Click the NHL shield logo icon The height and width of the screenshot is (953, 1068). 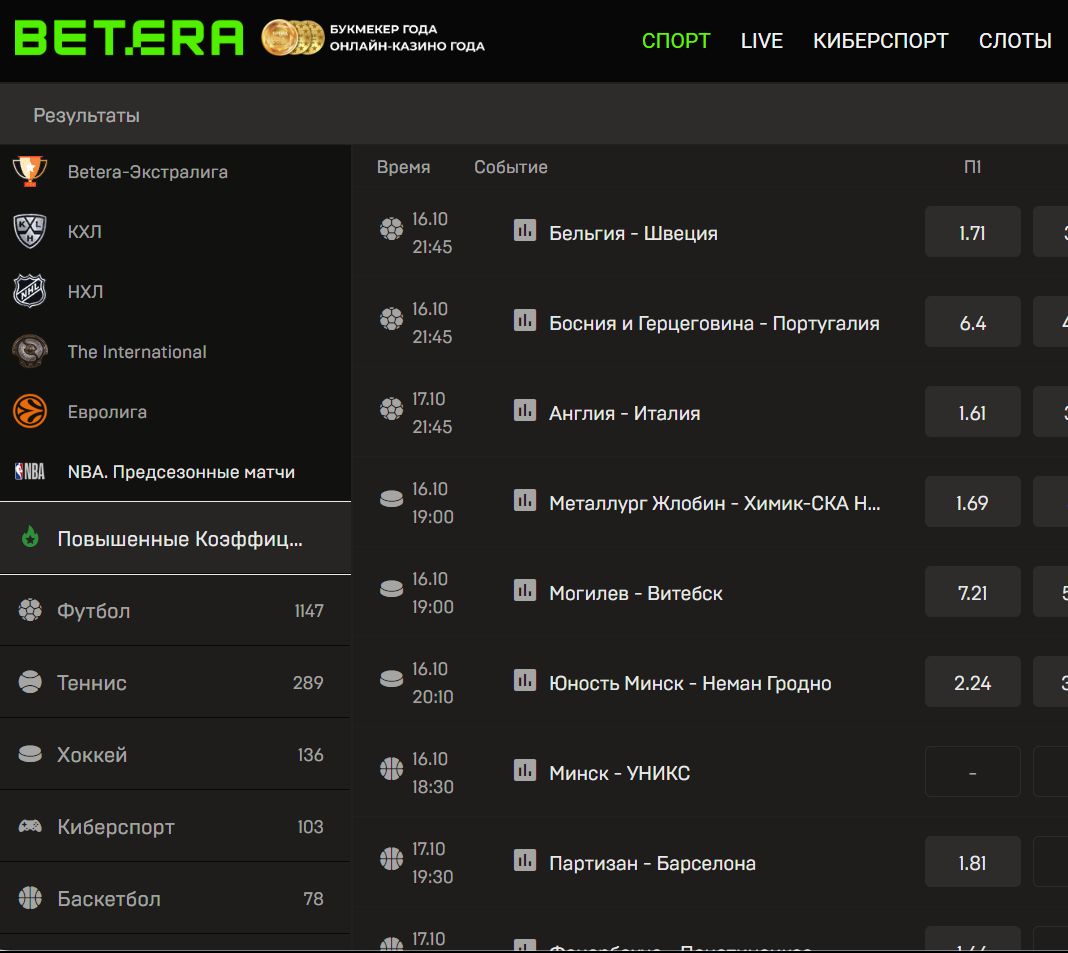[30, 292]
